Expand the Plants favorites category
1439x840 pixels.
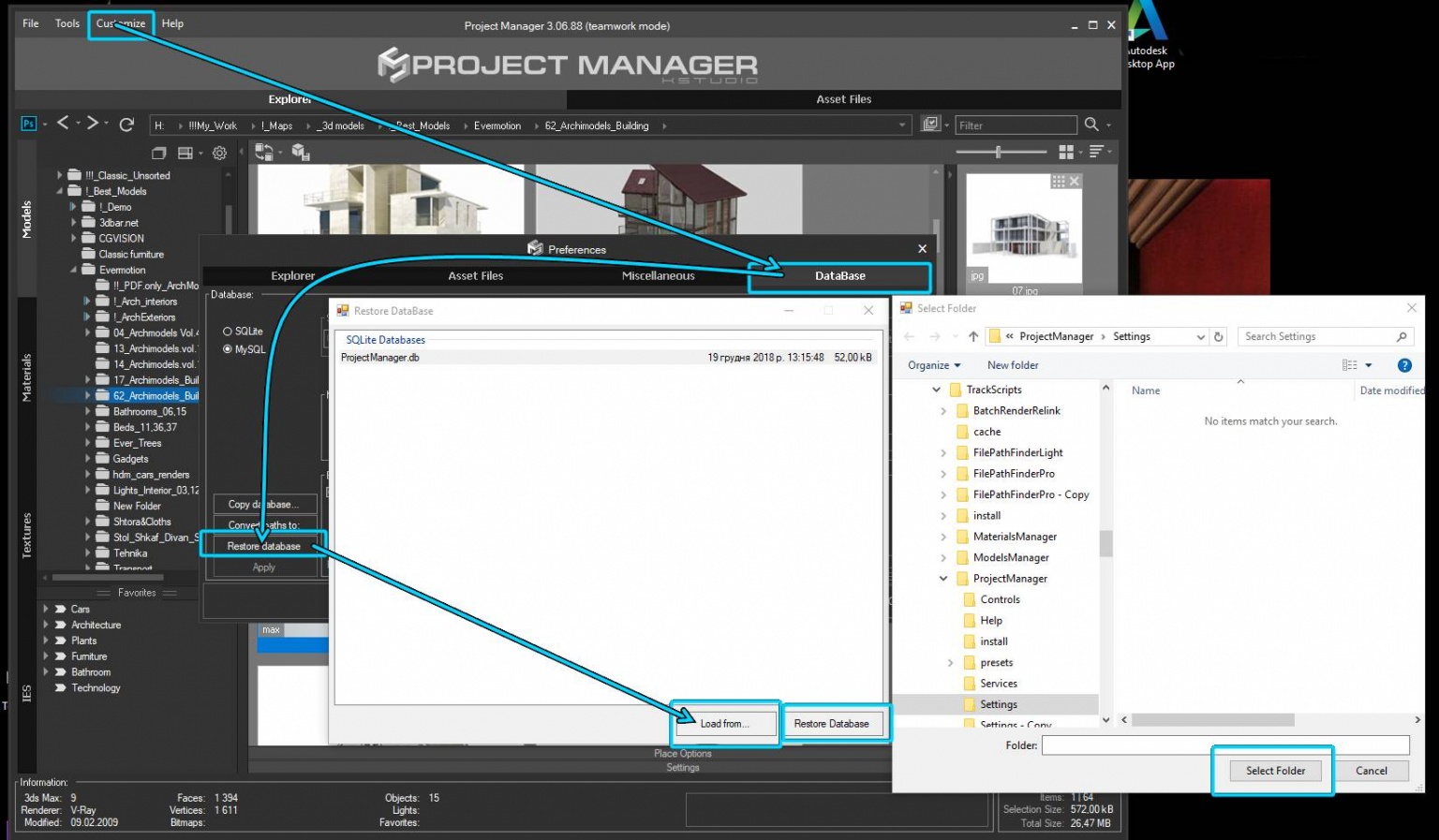point(45,641)
